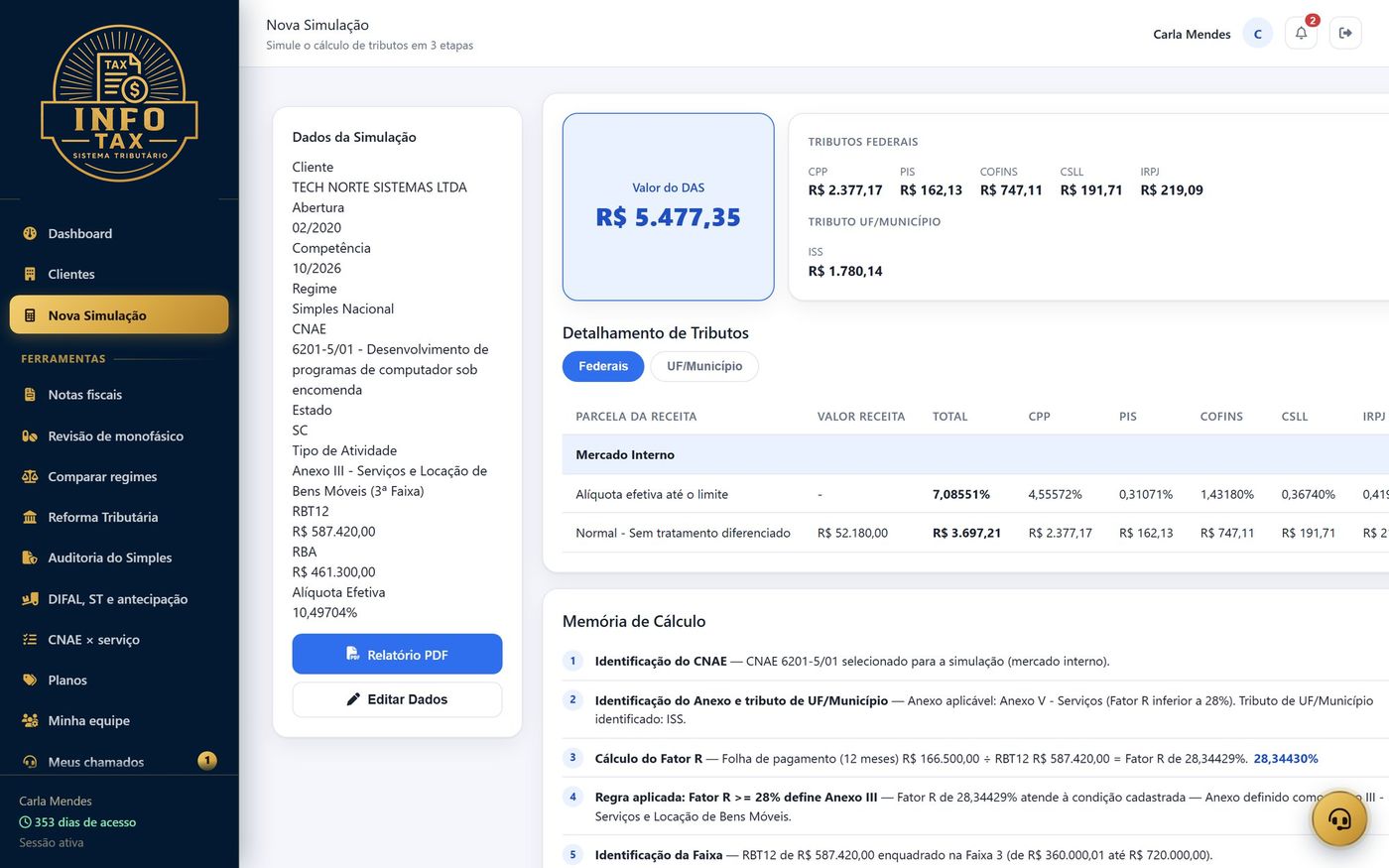This screenshot has width=1389, height=868.
Task: Click total value R$ 3.697,21
Action: 966,533
